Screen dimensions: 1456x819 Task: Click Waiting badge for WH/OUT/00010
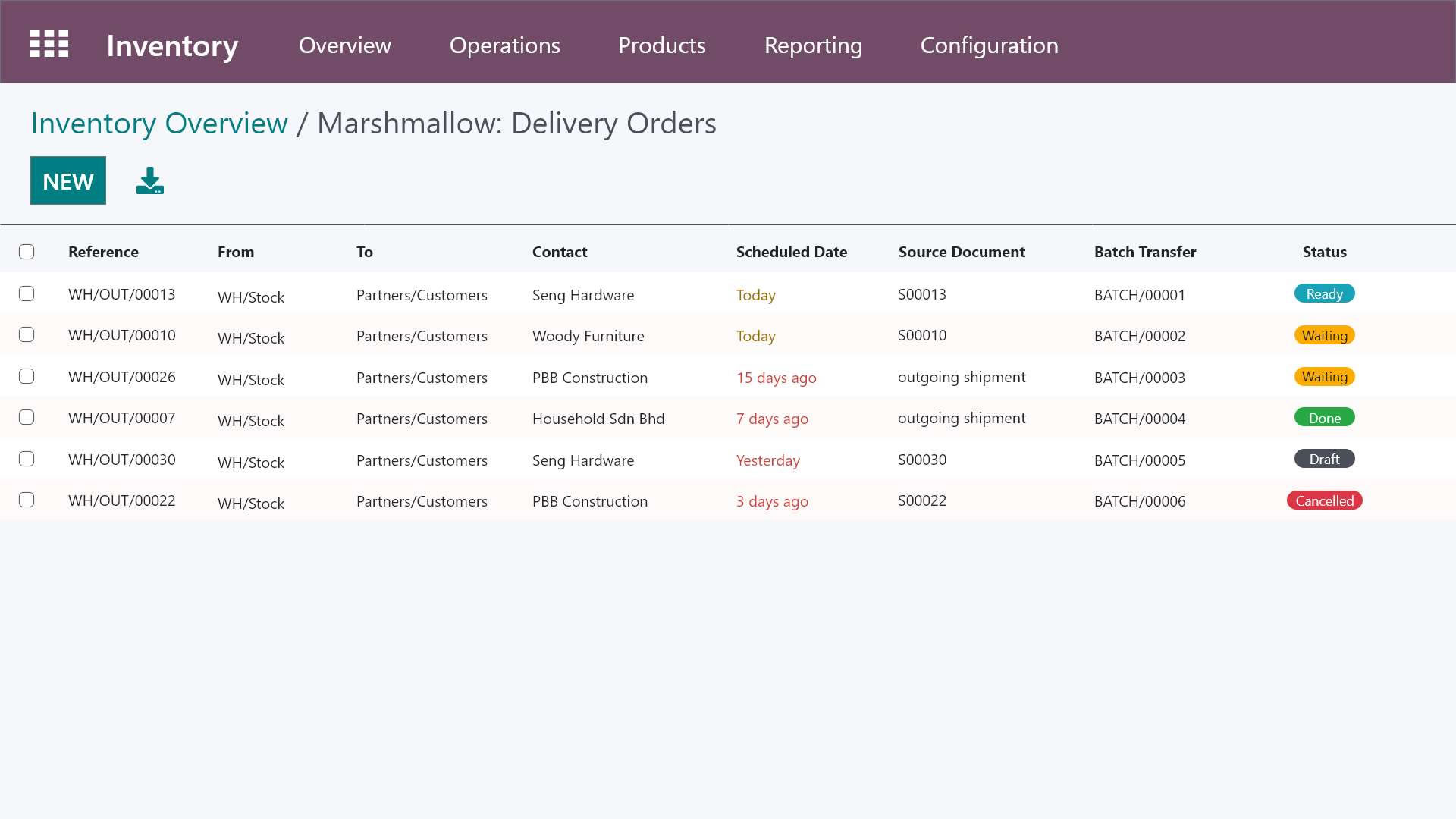coord(1324,335)
